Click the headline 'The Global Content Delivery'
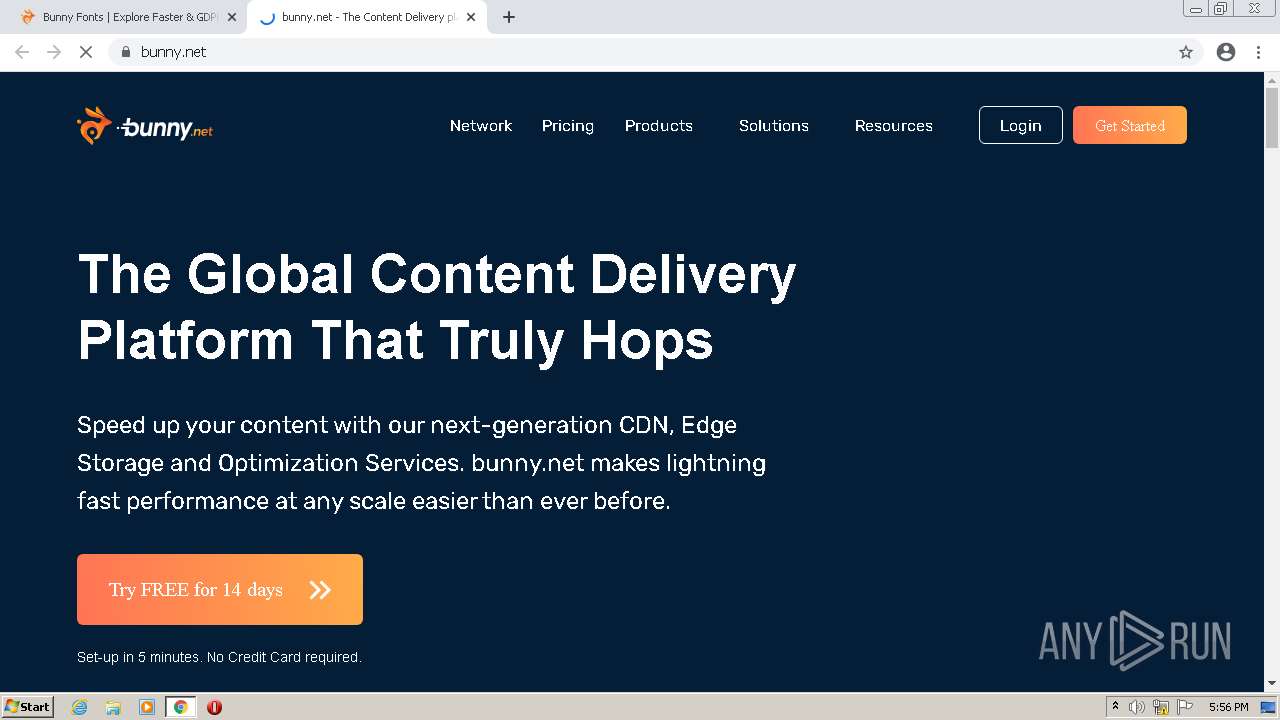Image resolution: width=1280 pixels, height=720 pixels. click(x=437, y=274)
